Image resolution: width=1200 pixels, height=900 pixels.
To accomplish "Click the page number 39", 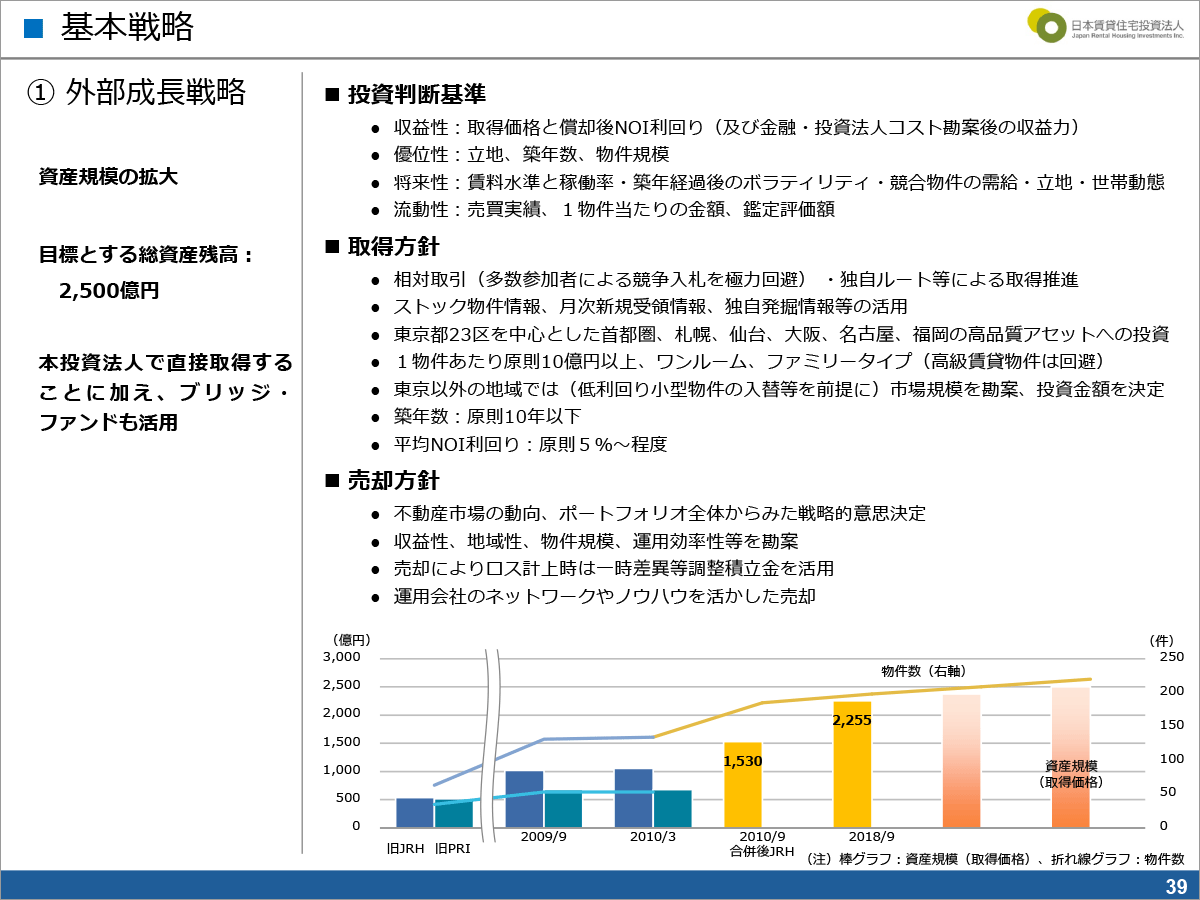I will pos(1175,887).
